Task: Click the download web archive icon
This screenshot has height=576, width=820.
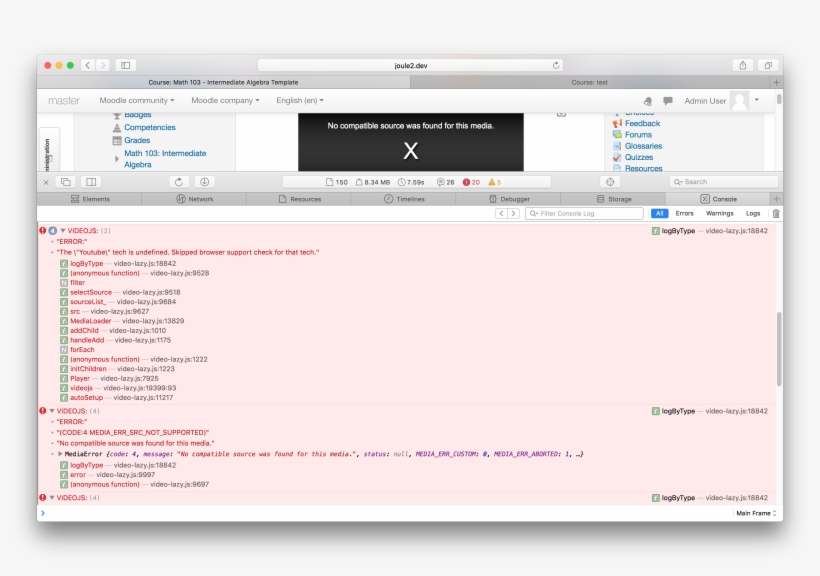Action: click(x=204, y=182)
